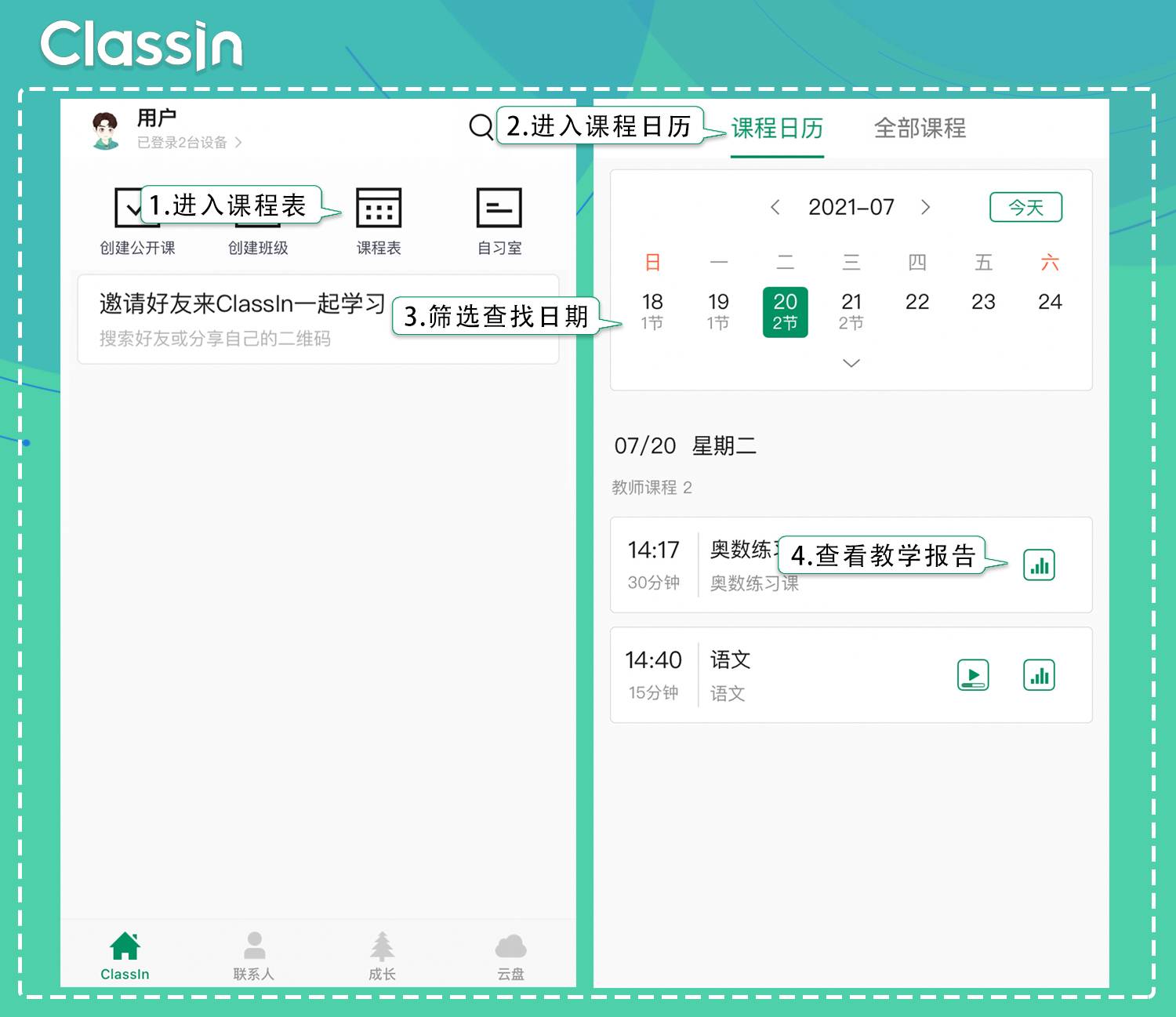Click the 创建公开课 label

(137, 248)
